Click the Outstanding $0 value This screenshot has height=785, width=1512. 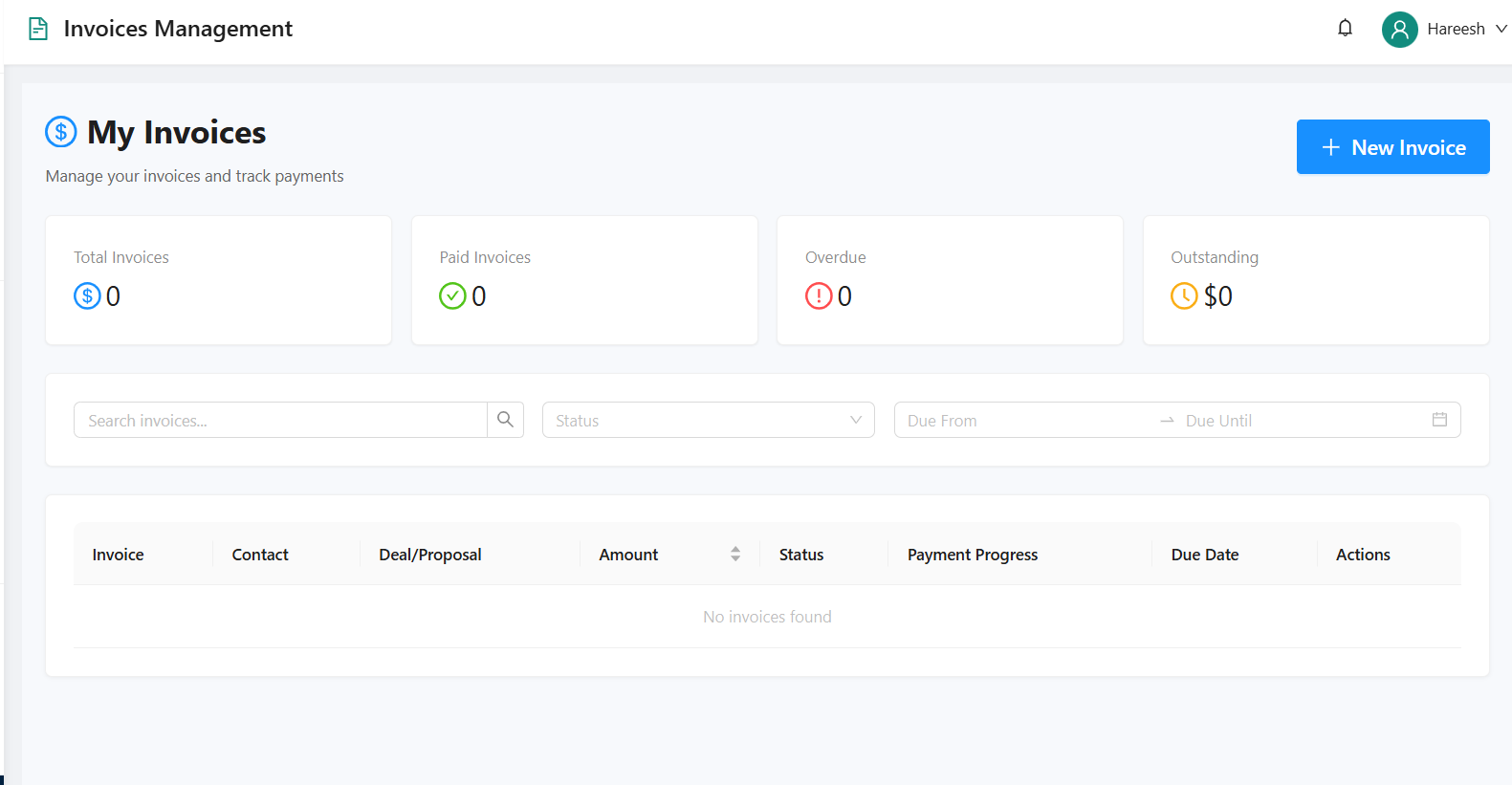1218,296
